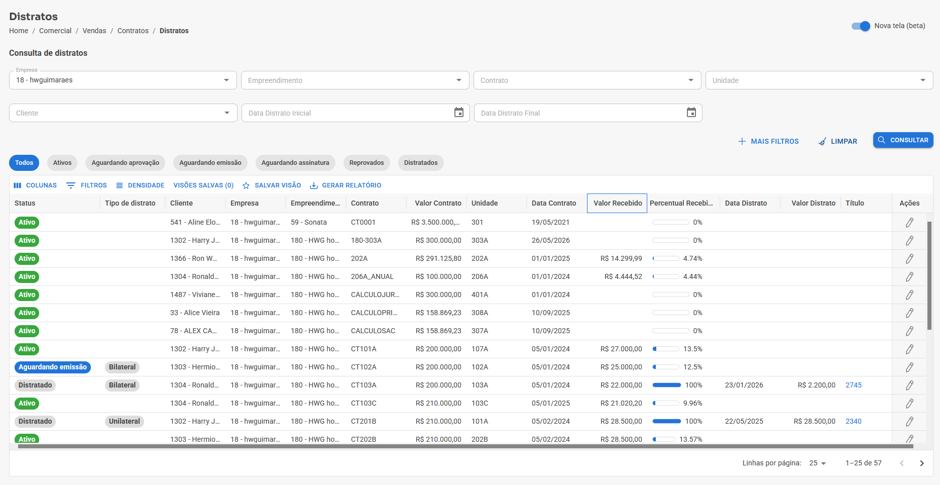940x485 pixels.
Task: Click the vertical table scrollbar
Action: [929, 275]
